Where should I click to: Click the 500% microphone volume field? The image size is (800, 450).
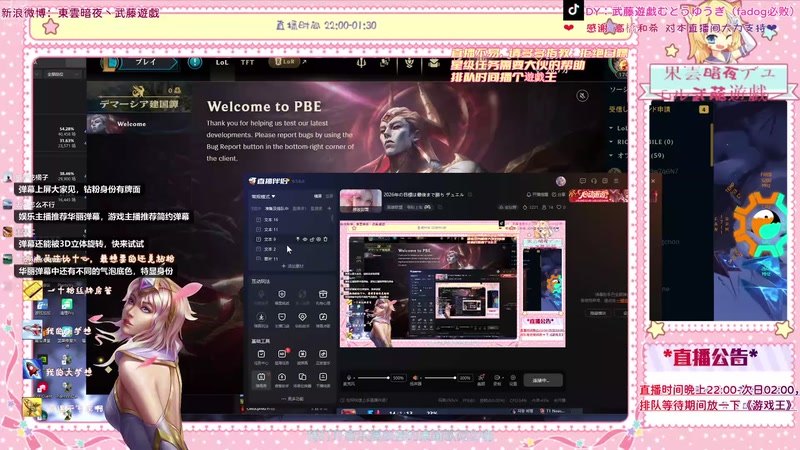[x=398, y=378]
